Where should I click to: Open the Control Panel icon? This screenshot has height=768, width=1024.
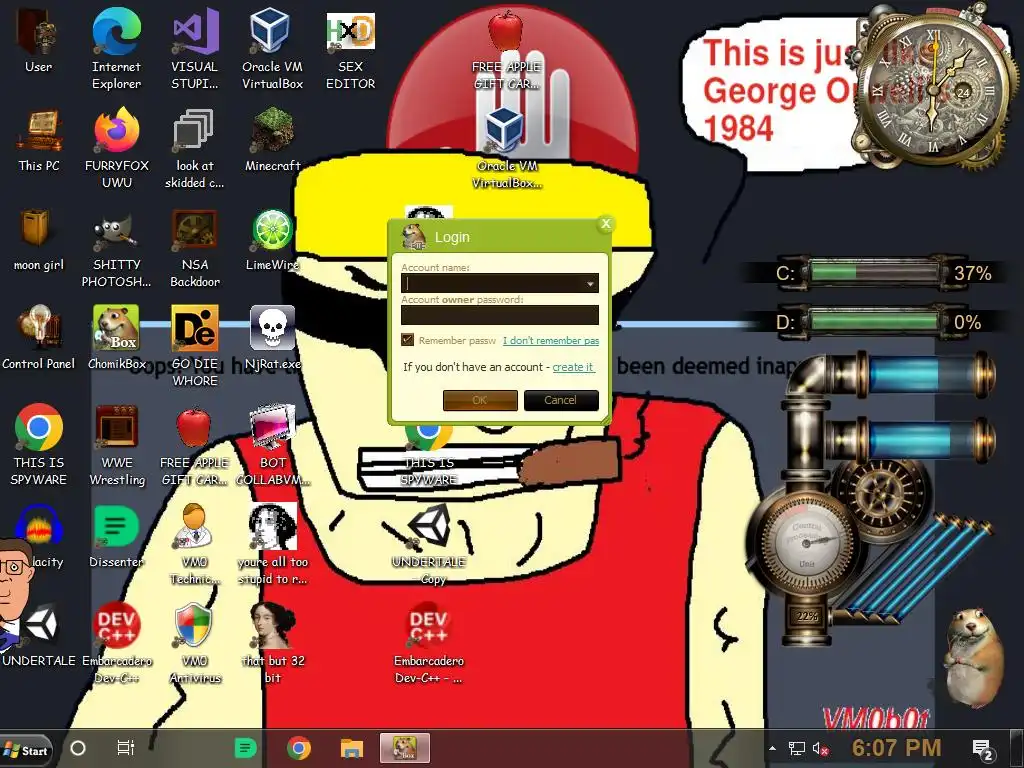click(39, 338)
